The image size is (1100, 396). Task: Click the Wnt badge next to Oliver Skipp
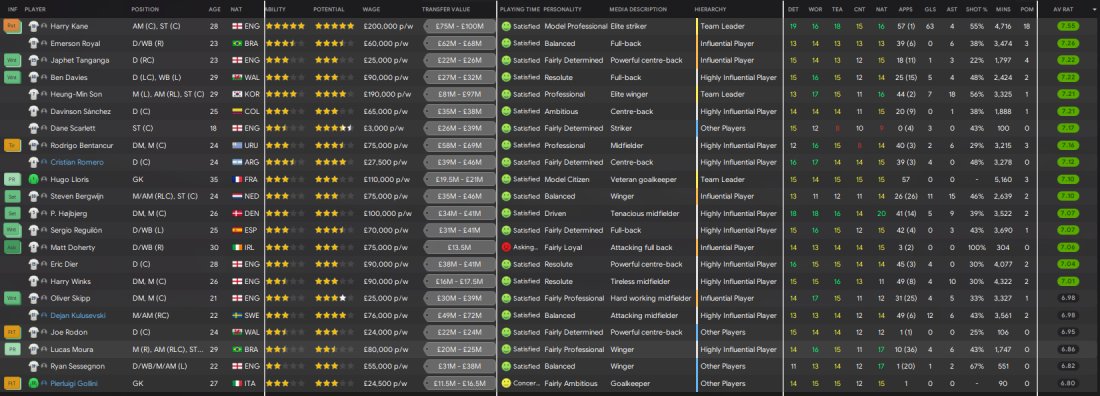tap(12, 298)
